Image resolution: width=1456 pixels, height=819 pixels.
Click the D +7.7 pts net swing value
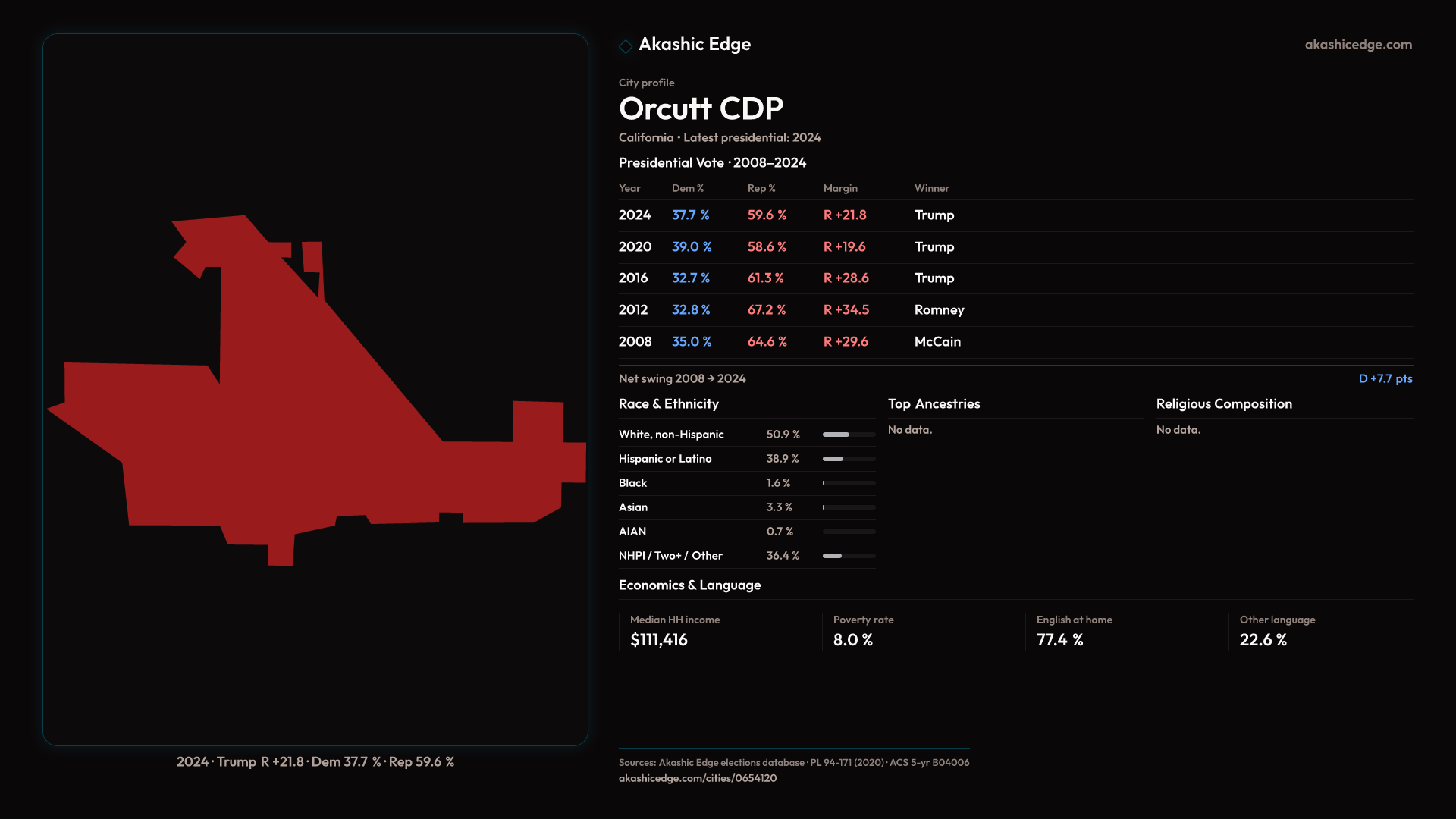point(1385,378)
